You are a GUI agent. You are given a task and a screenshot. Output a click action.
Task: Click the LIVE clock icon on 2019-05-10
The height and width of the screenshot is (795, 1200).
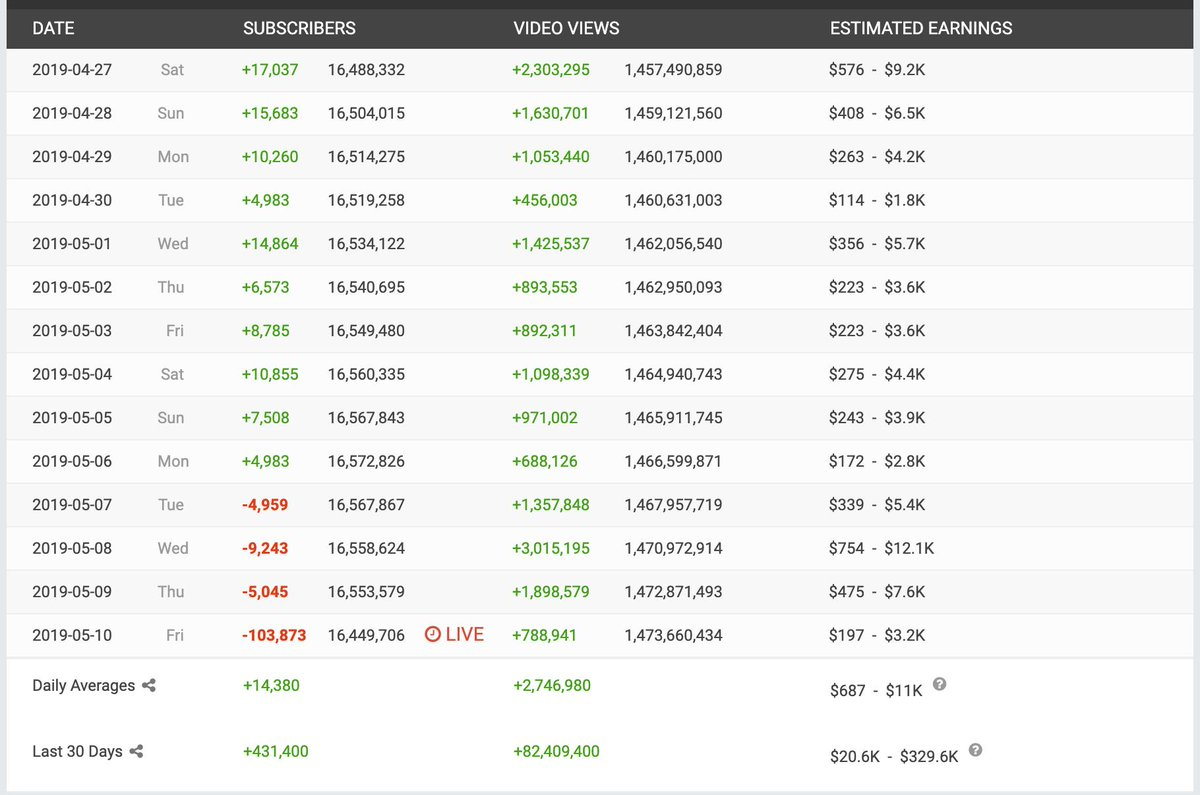point(432,634)
